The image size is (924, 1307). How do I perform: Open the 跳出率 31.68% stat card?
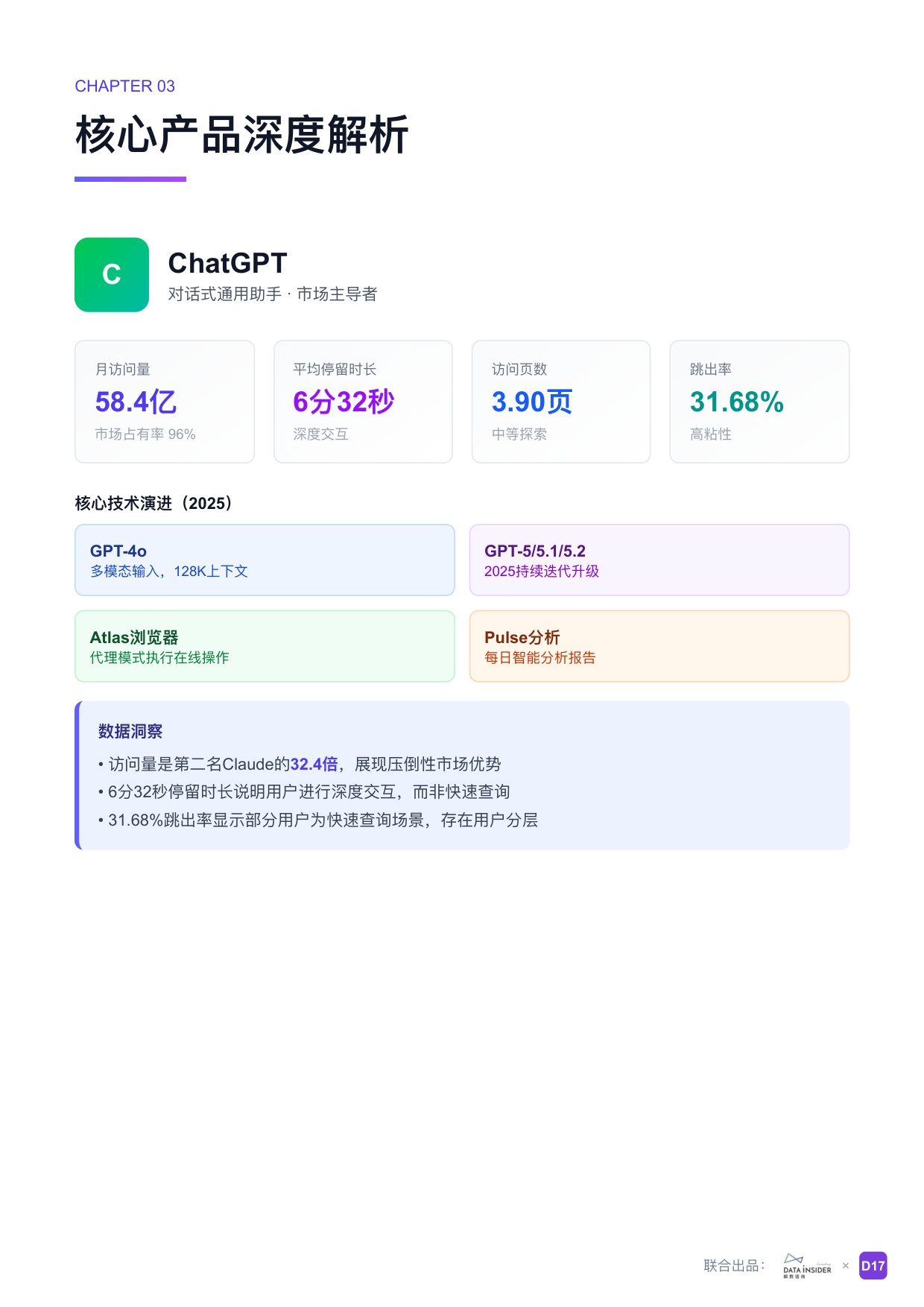(x=759, y=402)
